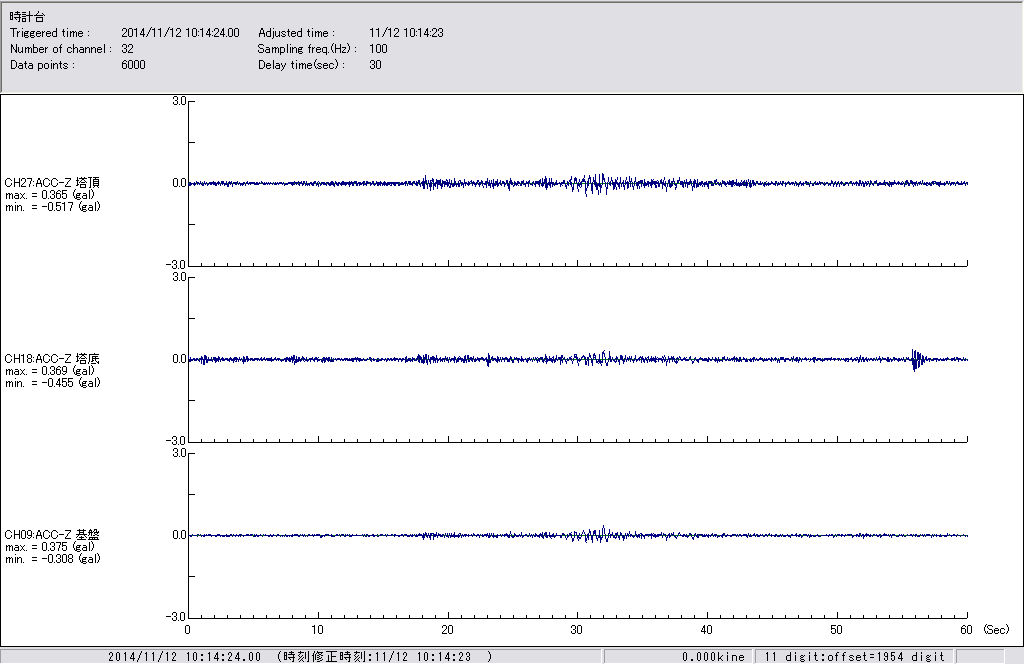This screenshot has width=1024, height=664.
Task: Click the Sampling freq value 100
Action: click(x=378, y=49)
